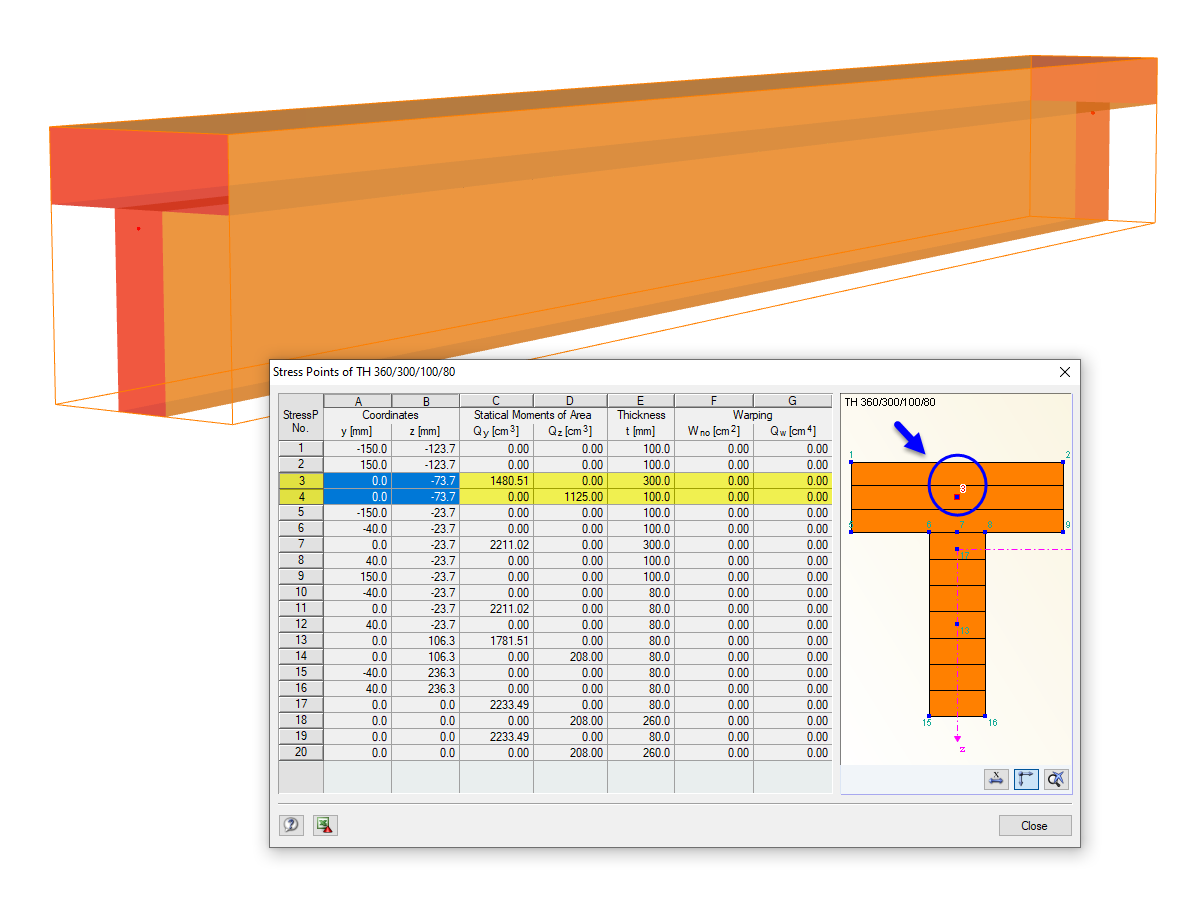Open help for the Stress Points dialog
This screenshot has height=900, width=1200.
coord(291,825)
